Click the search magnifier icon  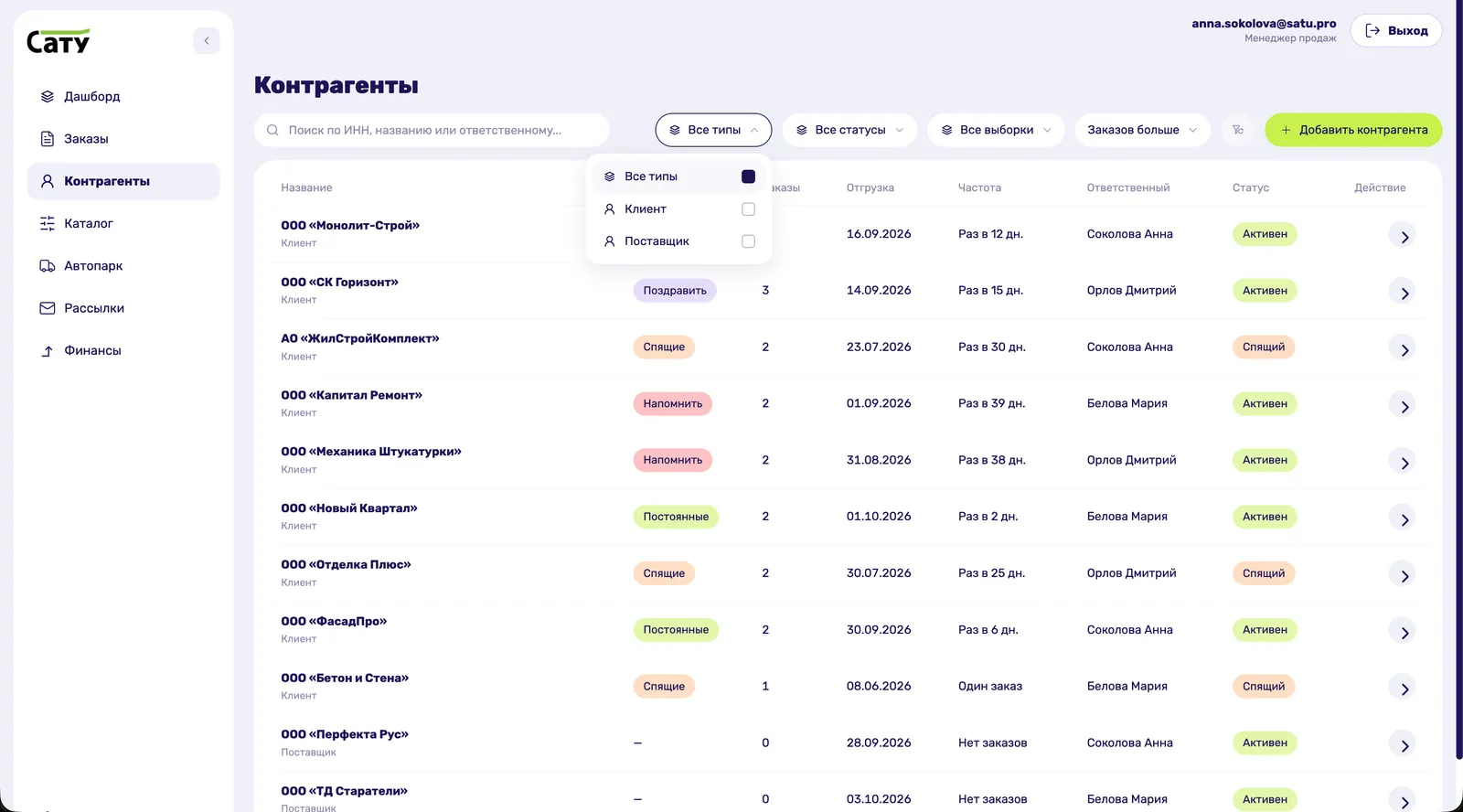click(x=272, y=130)
